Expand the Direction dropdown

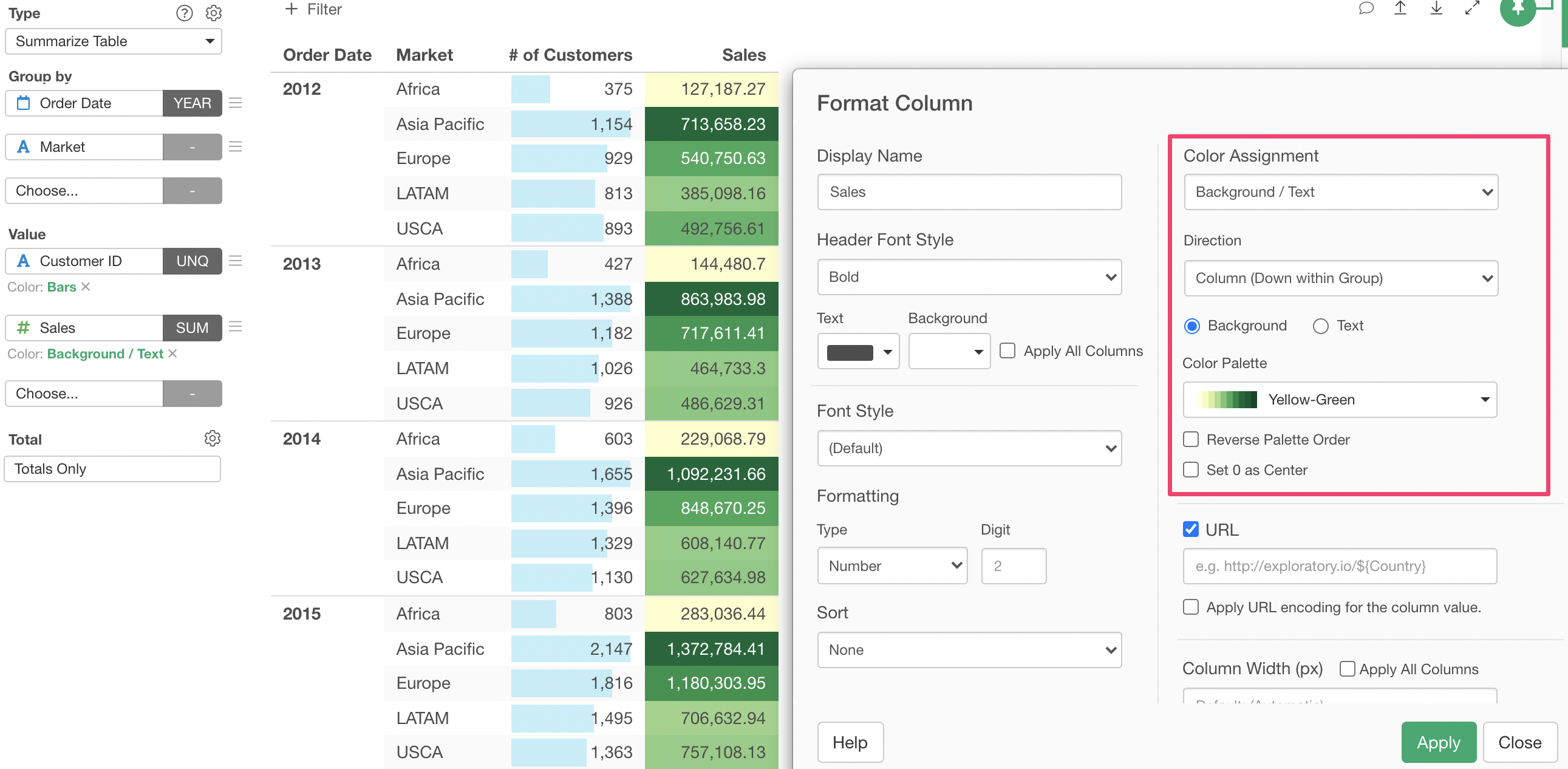point(1340,278)
